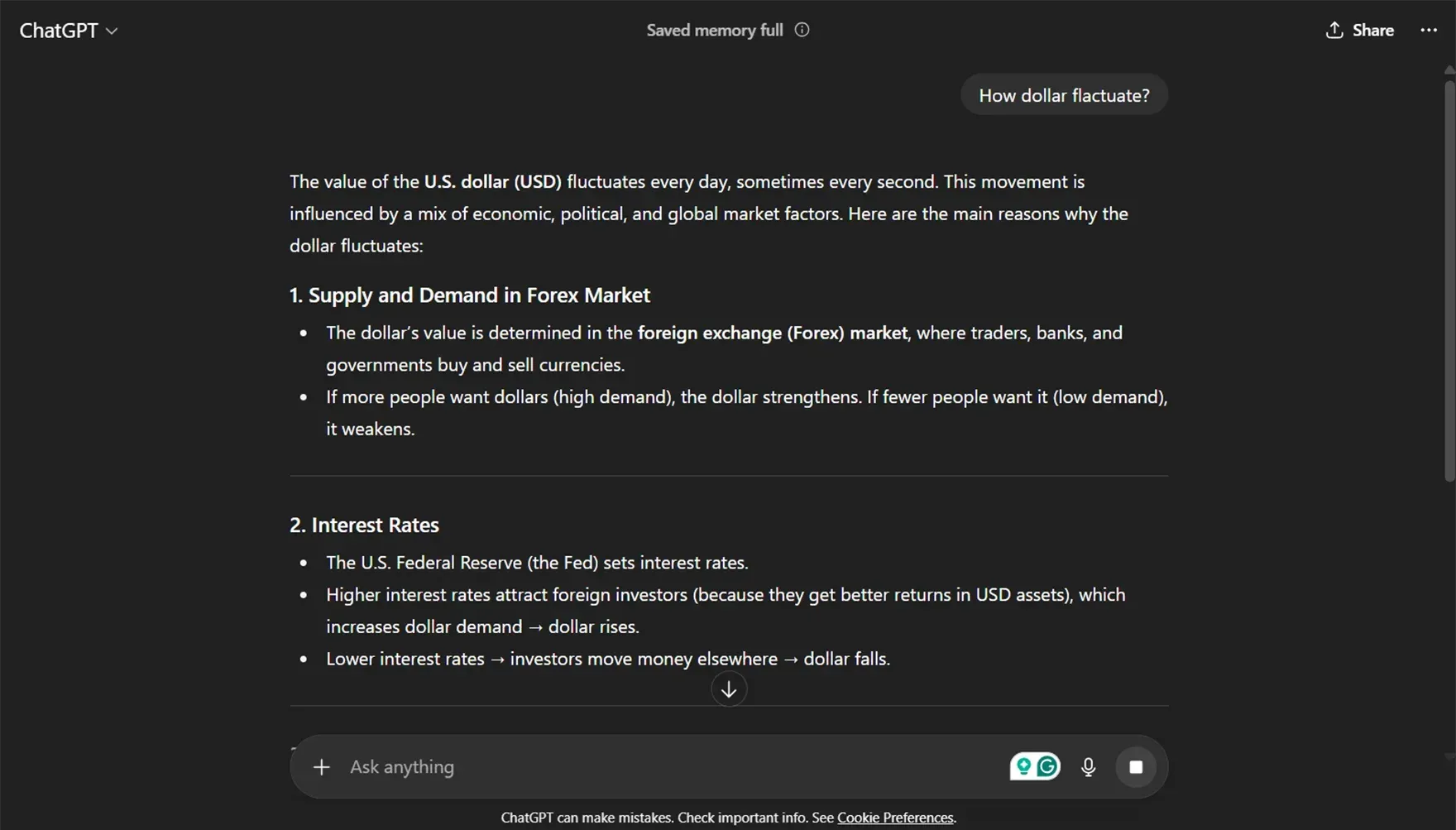Image resolution: width=1456 pixels, height=830 pixels.
Task: Select the "How dollar flactuate?" message bubble
Action: click(x=1064, y=95)
